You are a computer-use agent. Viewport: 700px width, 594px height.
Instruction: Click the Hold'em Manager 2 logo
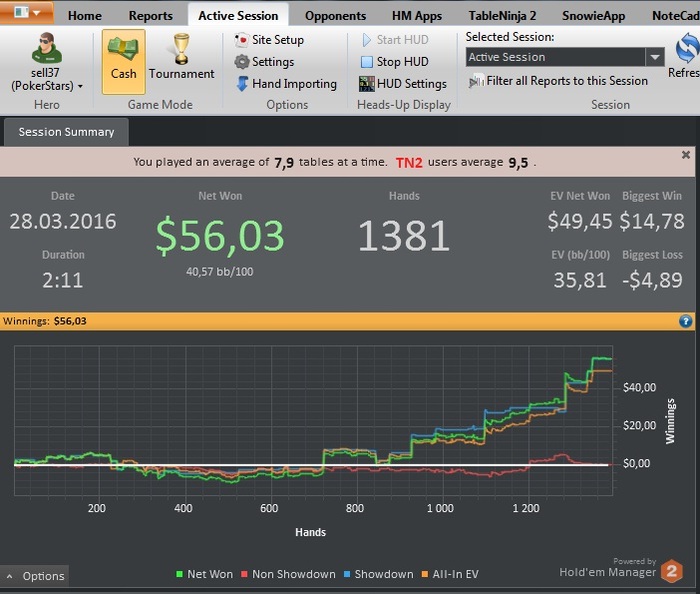pyautogui.click(x=671, y=571)
